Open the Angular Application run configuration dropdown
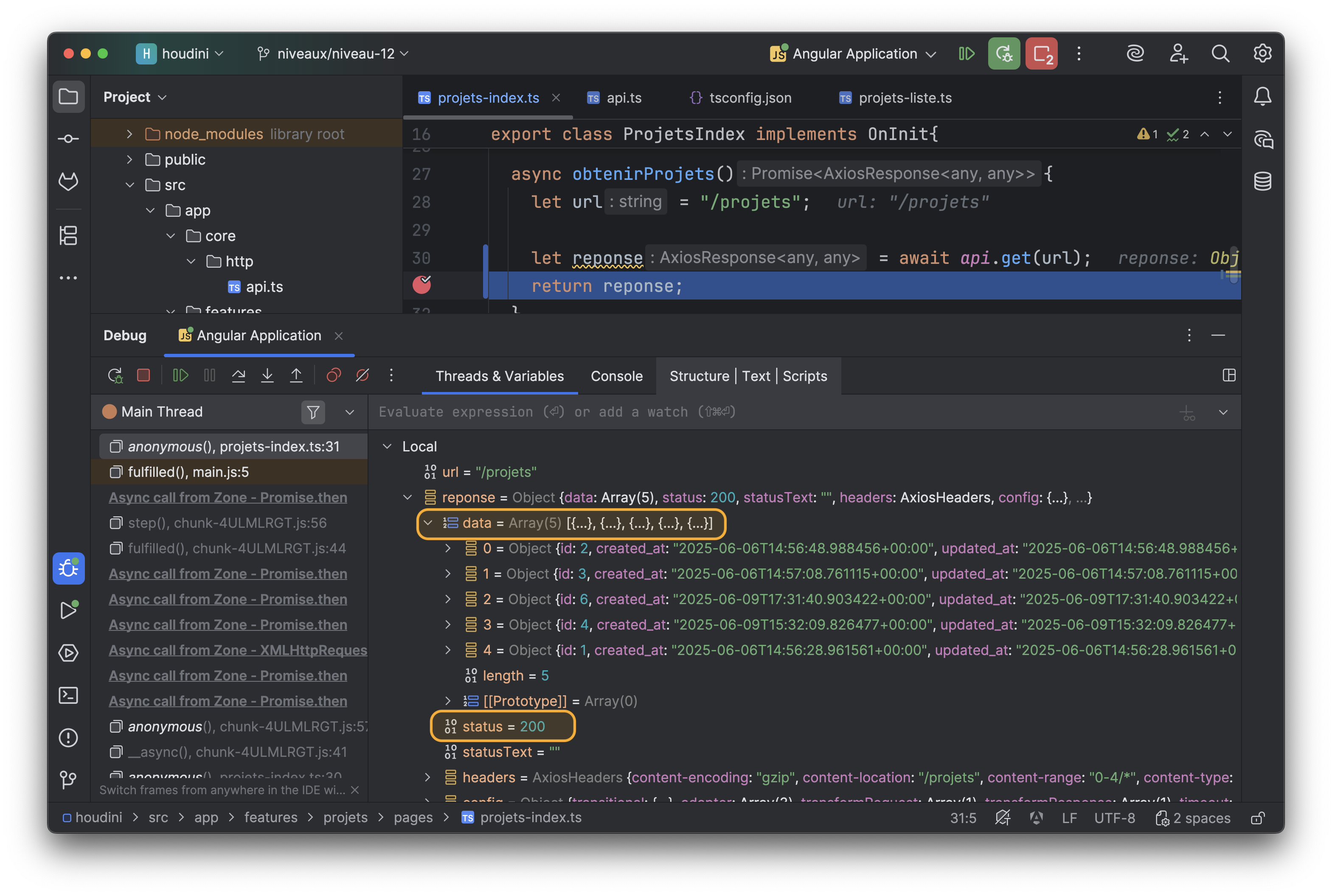1332x896 pixels. click(854, 54)
